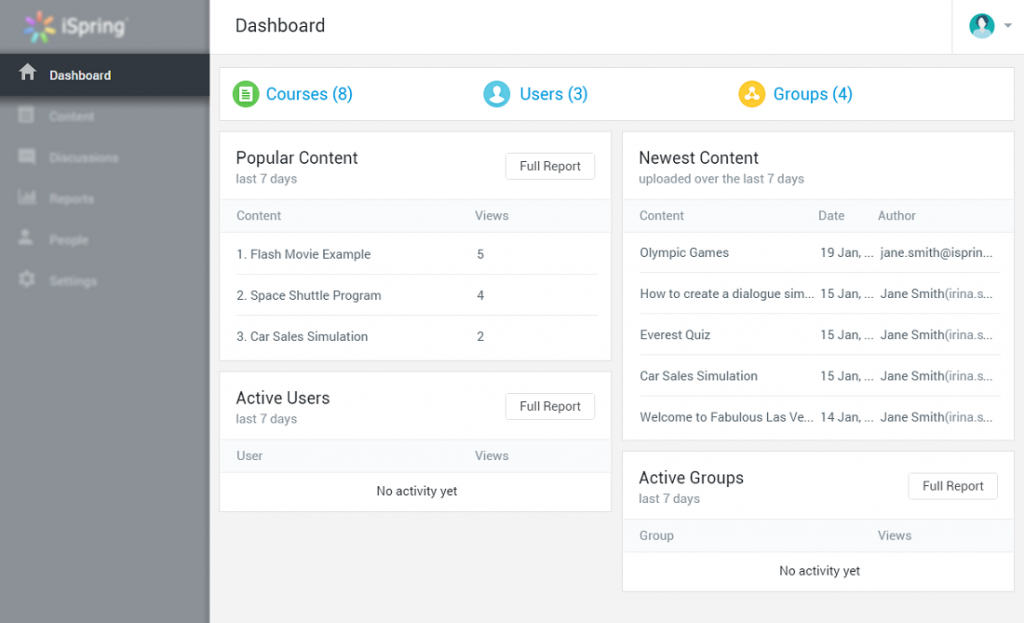Screen dimensions: 1024x623
Task: Click the Discussions icon in the sidebar
Action: click(25, 157)
